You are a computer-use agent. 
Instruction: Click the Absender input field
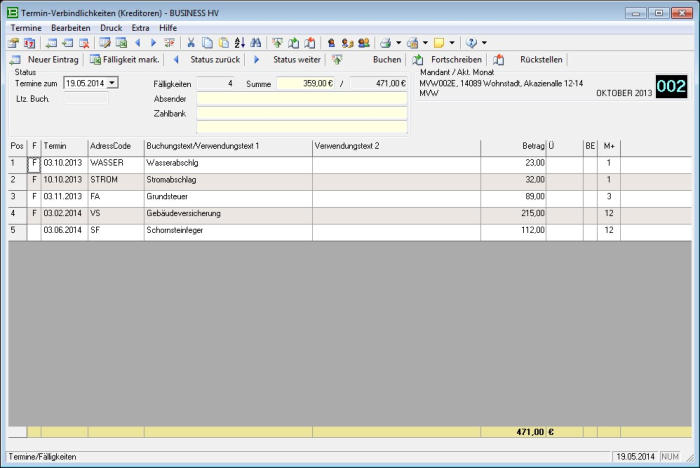301,99
